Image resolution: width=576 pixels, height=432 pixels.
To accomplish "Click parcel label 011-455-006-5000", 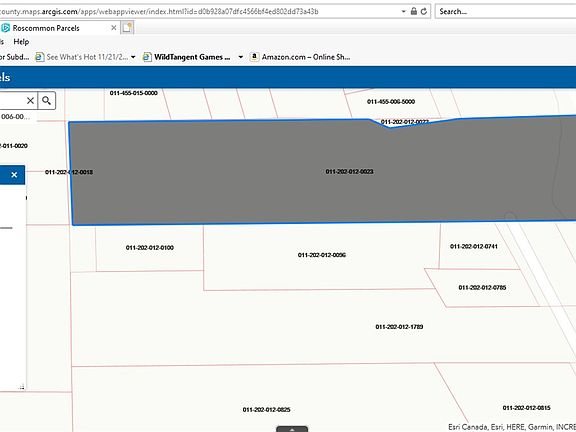I will (391, 102).
